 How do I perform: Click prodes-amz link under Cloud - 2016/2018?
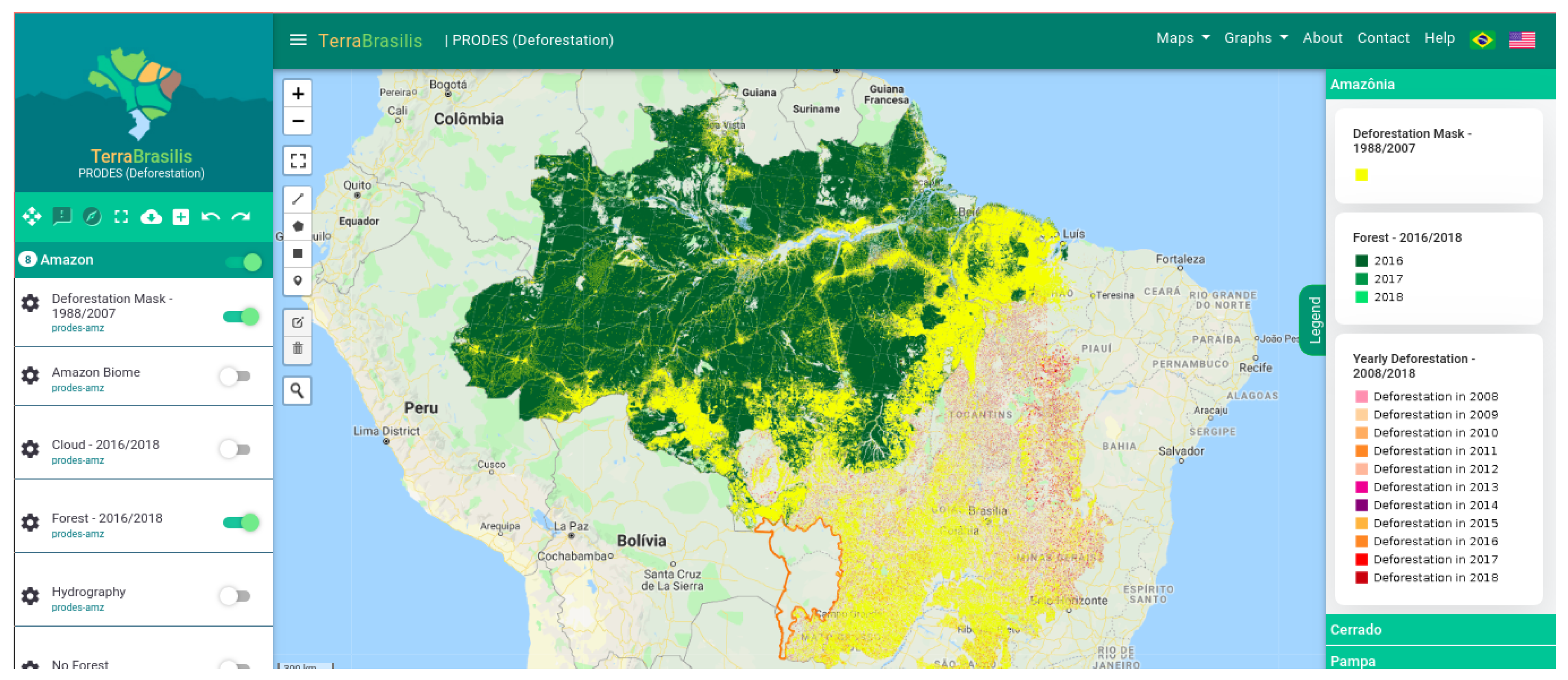pos(78,460)
